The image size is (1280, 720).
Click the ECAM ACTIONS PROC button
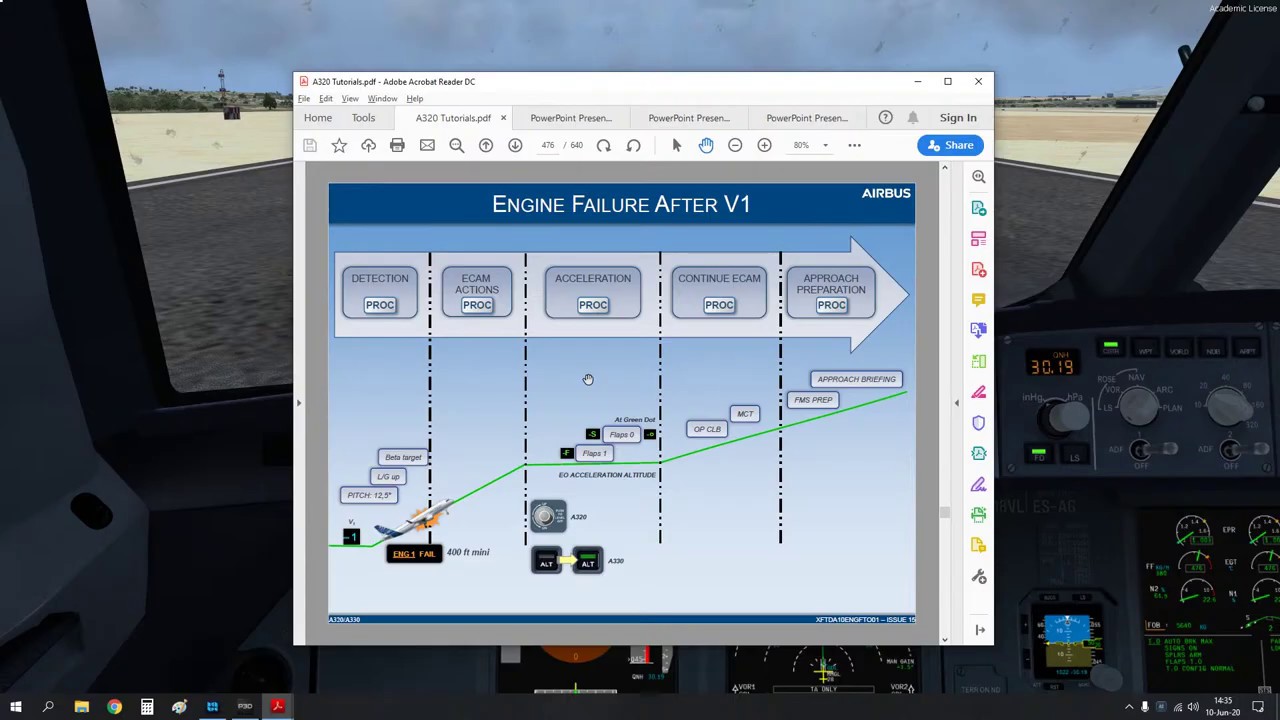coord(477,305)
